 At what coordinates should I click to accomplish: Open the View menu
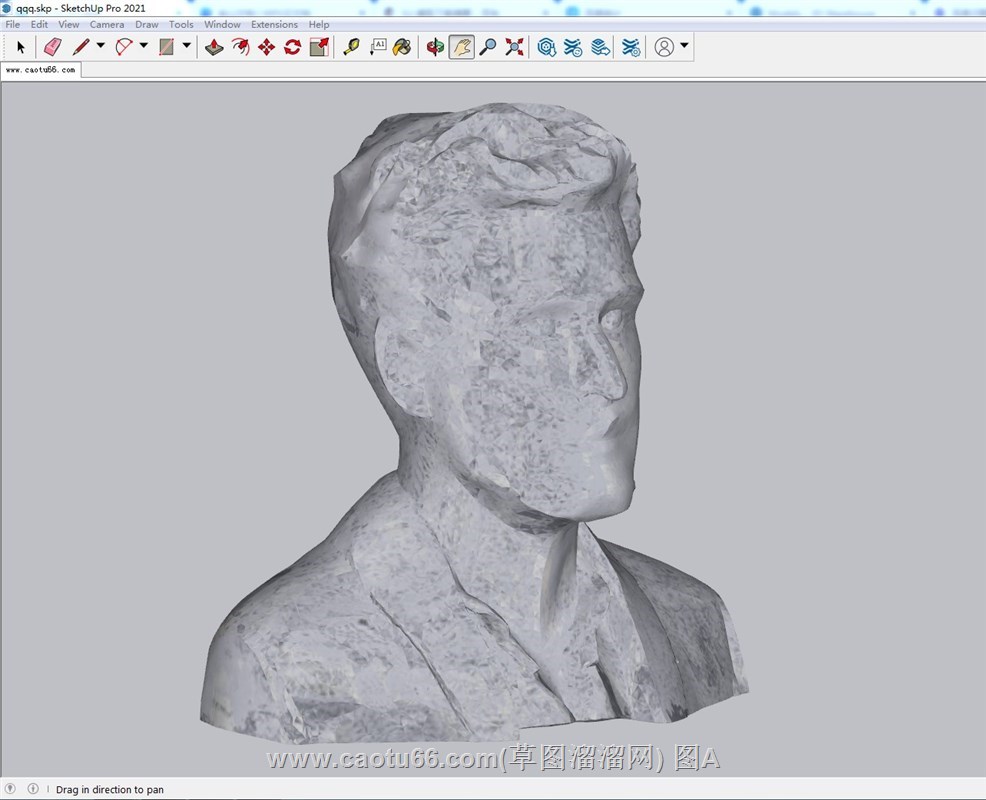pos(69,25)
